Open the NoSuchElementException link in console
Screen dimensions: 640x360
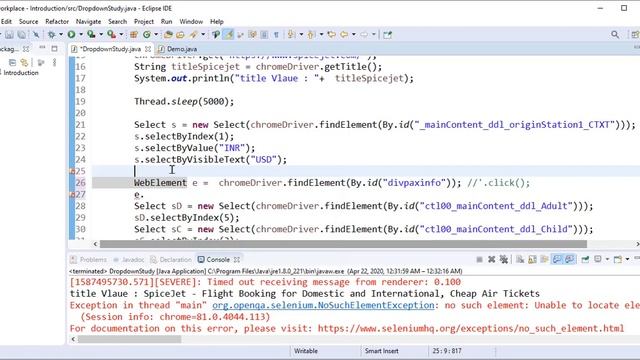[323, 305]
